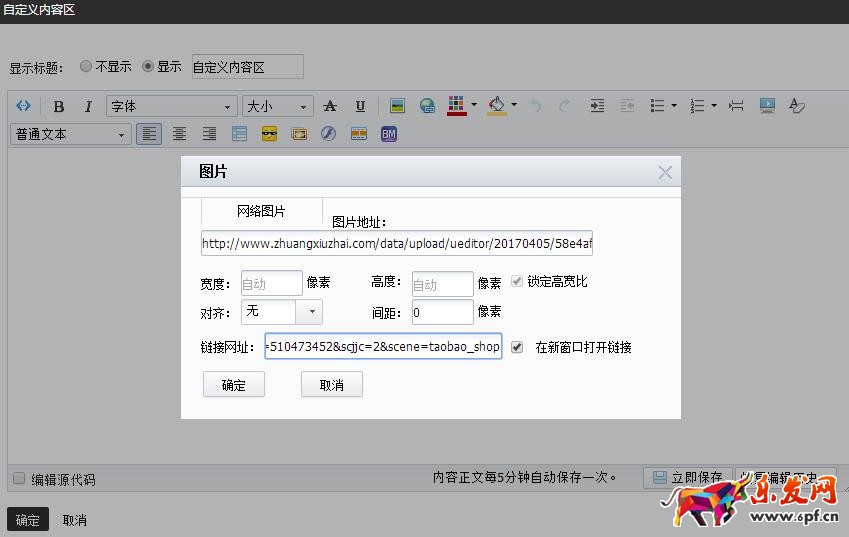Align text left icon
Viewport: 849px width, 537px height.
click(x=149, y=134)
